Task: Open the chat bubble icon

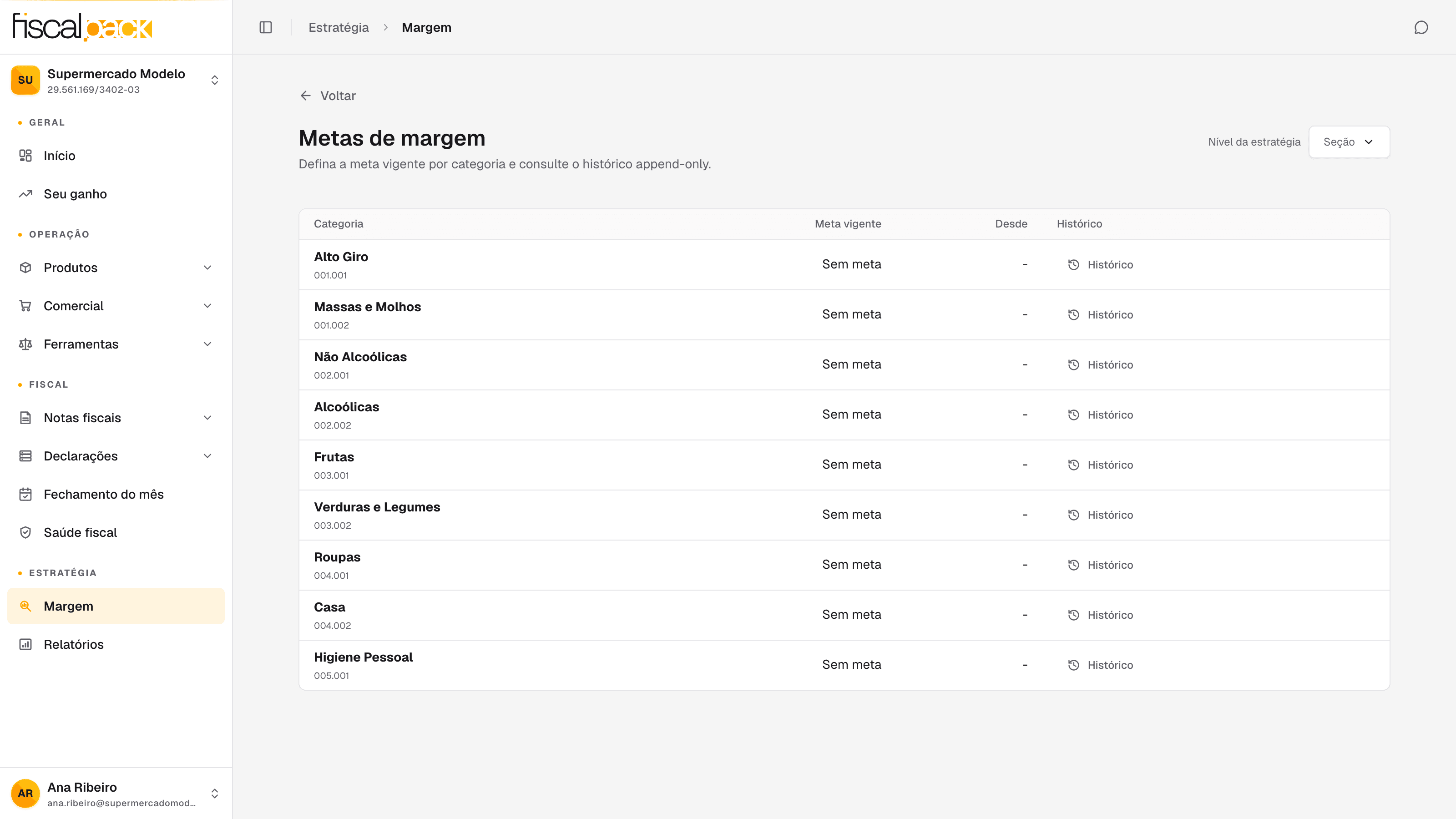Action: [1421, 27]
